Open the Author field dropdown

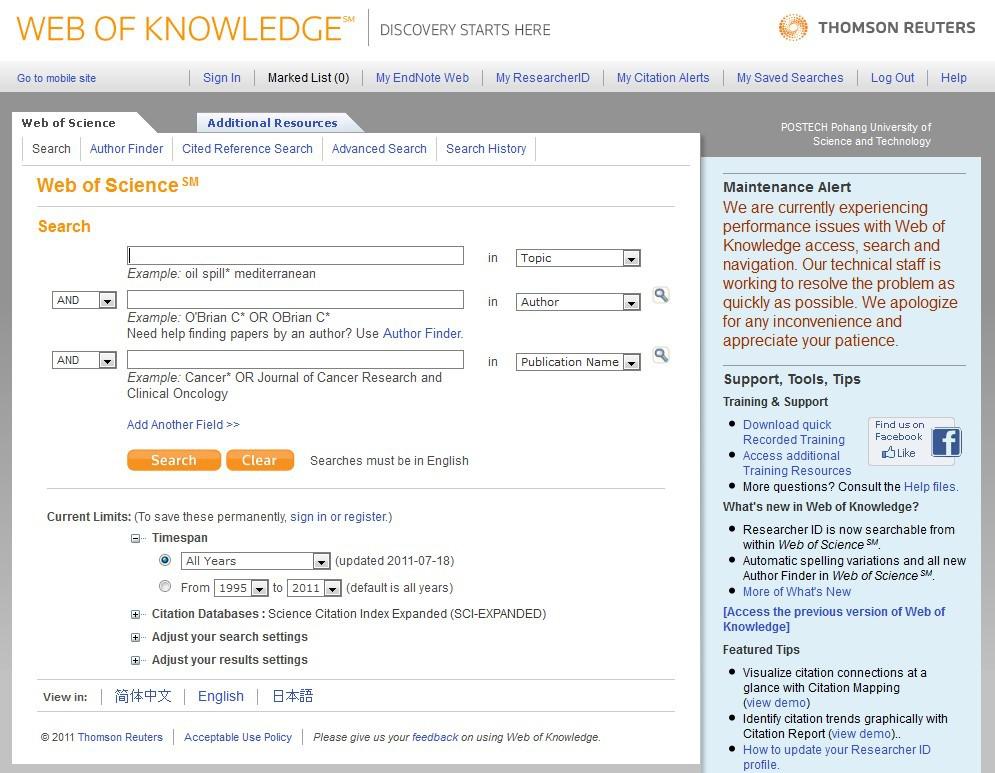click(578, 302)
